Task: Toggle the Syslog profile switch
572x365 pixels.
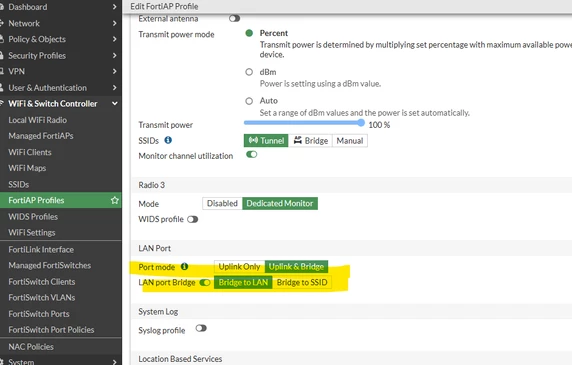Action: tap(201, 328)
